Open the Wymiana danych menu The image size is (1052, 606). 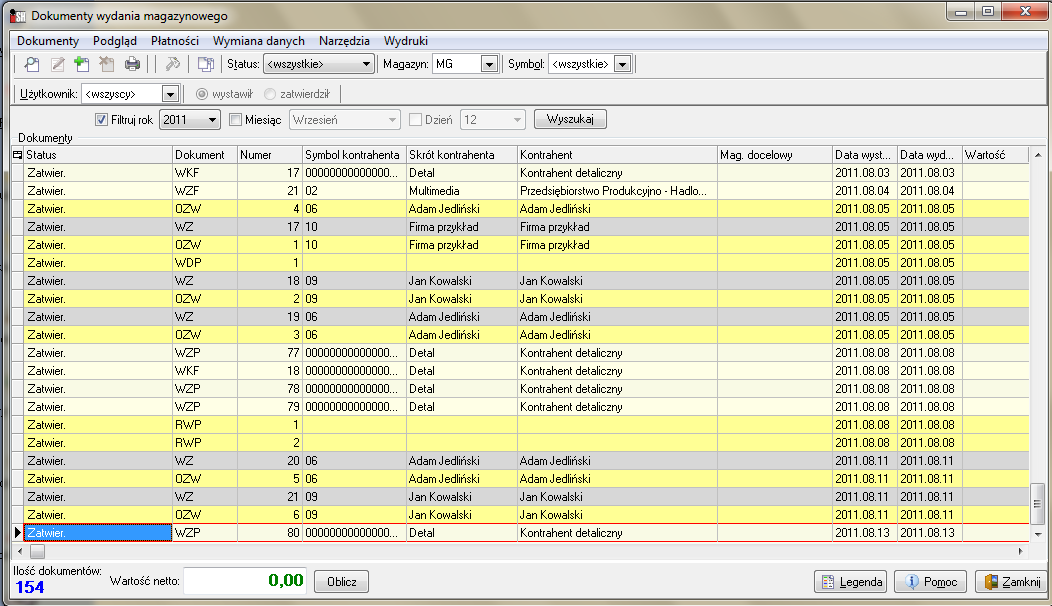pos(258,41)
